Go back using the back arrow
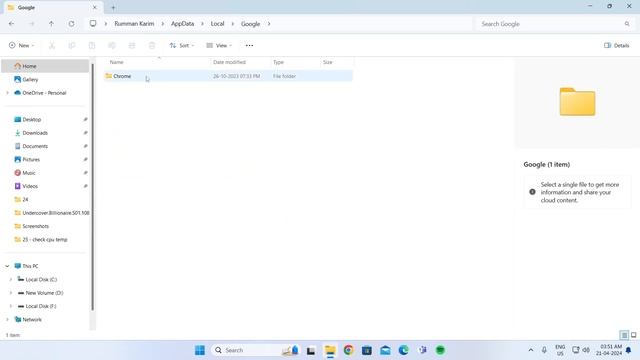Screen dimensions: 640x360 [x=11, y=24]
